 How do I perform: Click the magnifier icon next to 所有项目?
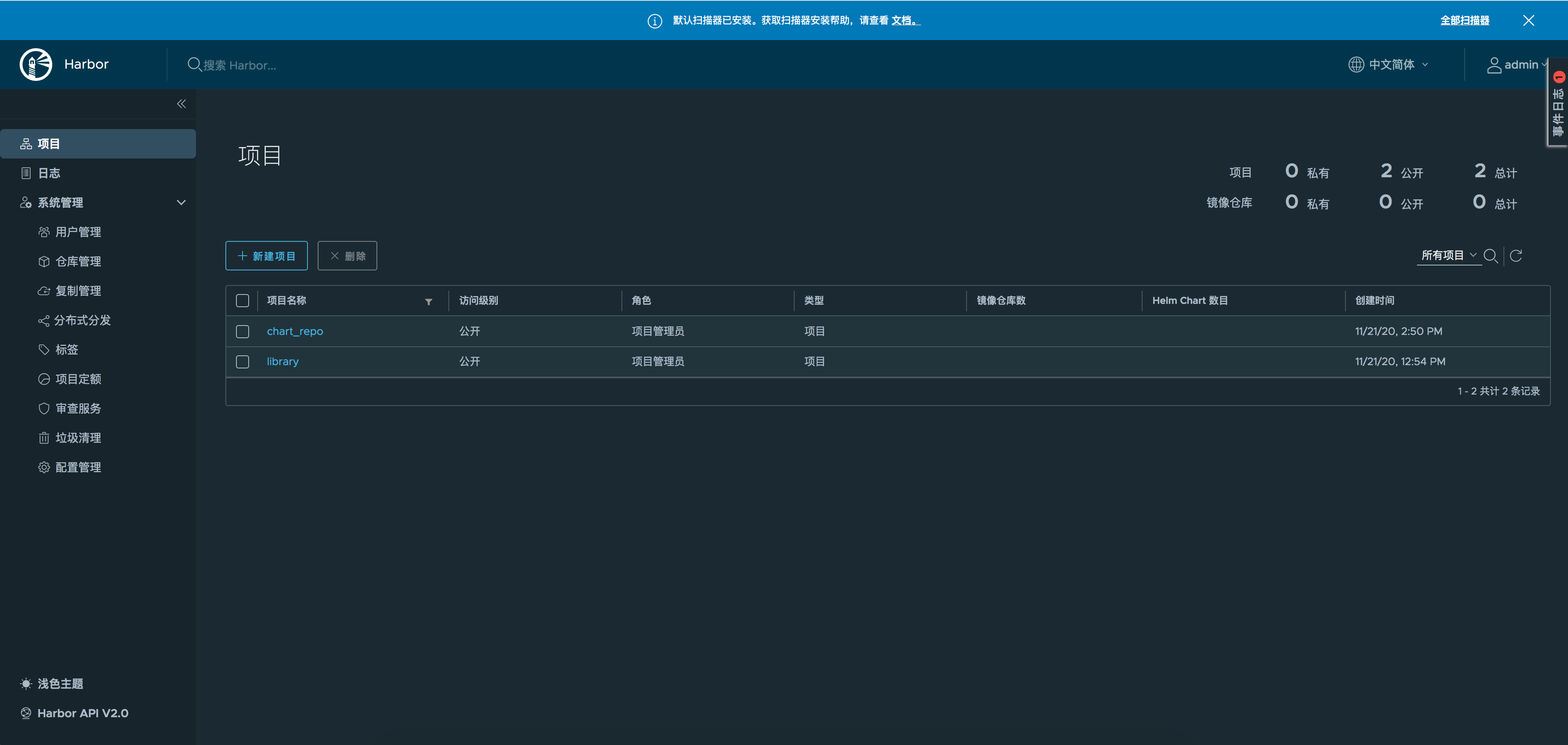click(1490, 256)
